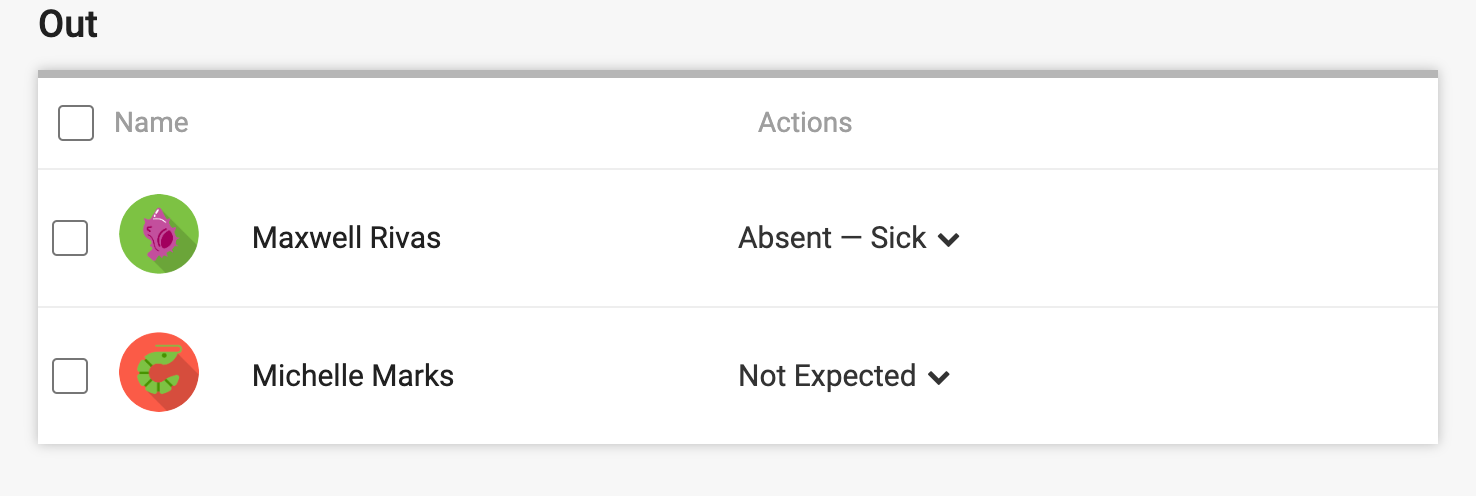Expand the Absent — Sick status dropdown

[x=849, y=238]
